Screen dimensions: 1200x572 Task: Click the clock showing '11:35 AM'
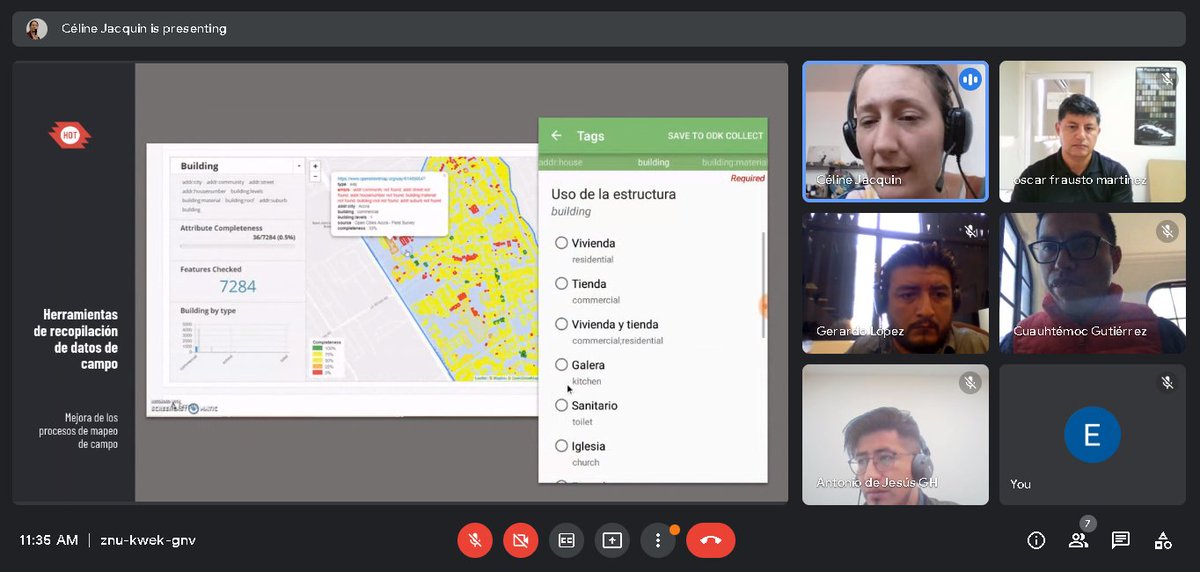[x=48, y=540]
